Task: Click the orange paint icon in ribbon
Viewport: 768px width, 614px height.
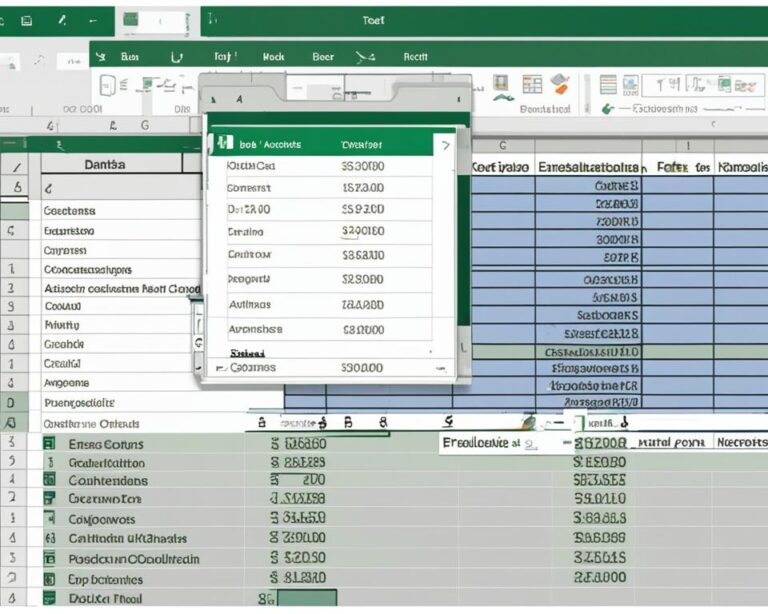Action: pos(559,85)
